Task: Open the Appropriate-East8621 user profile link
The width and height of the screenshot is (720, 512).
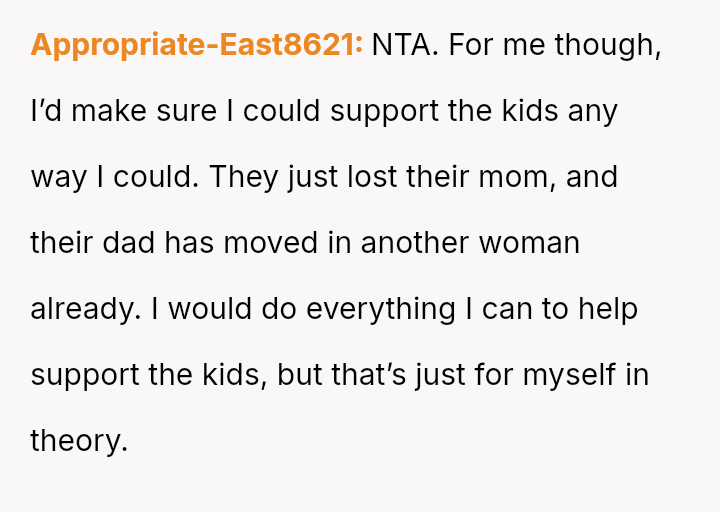Action: coord(197,46)
